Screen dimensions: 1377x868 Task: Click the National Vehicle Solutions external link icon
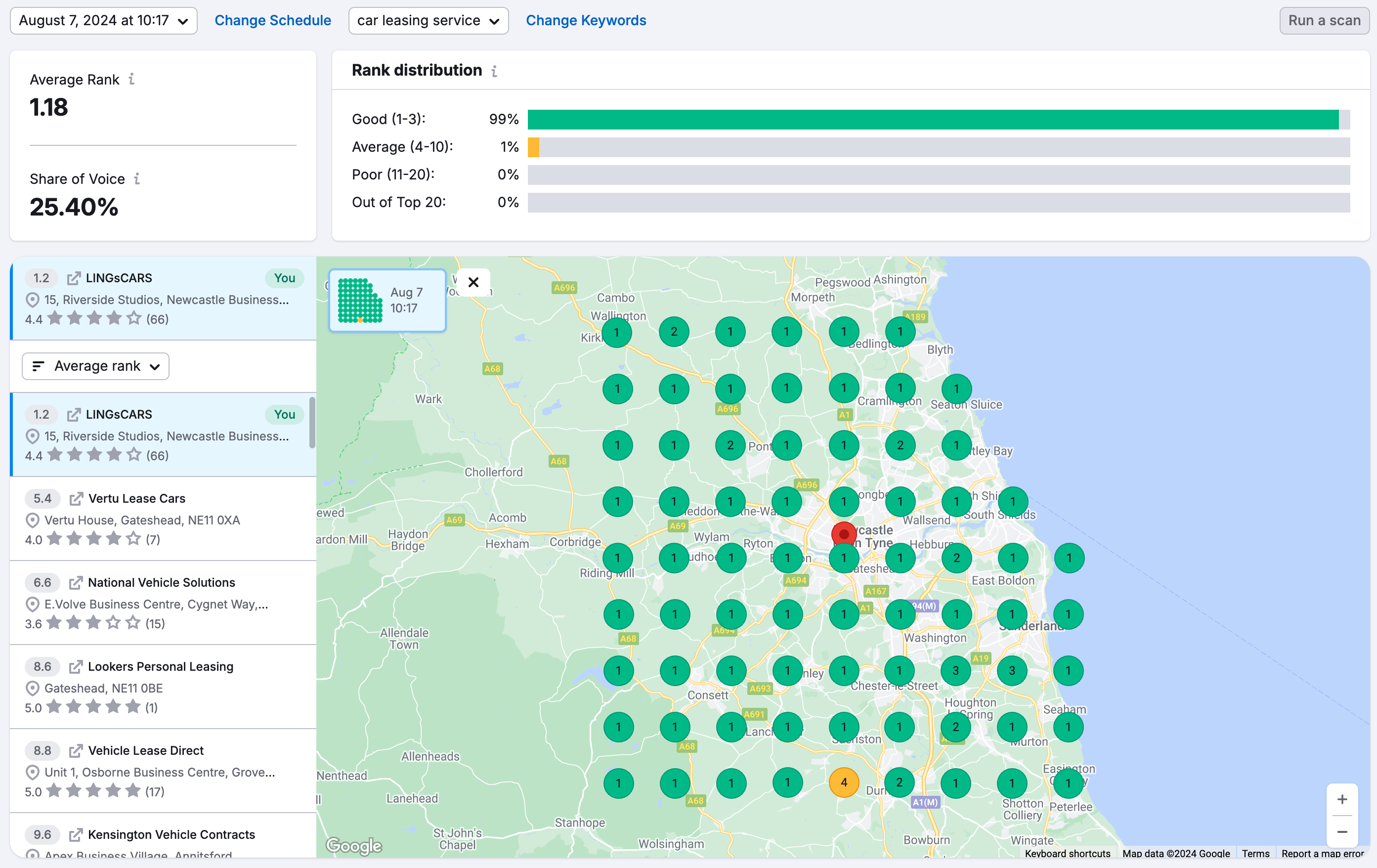click(x=75, y=582)
